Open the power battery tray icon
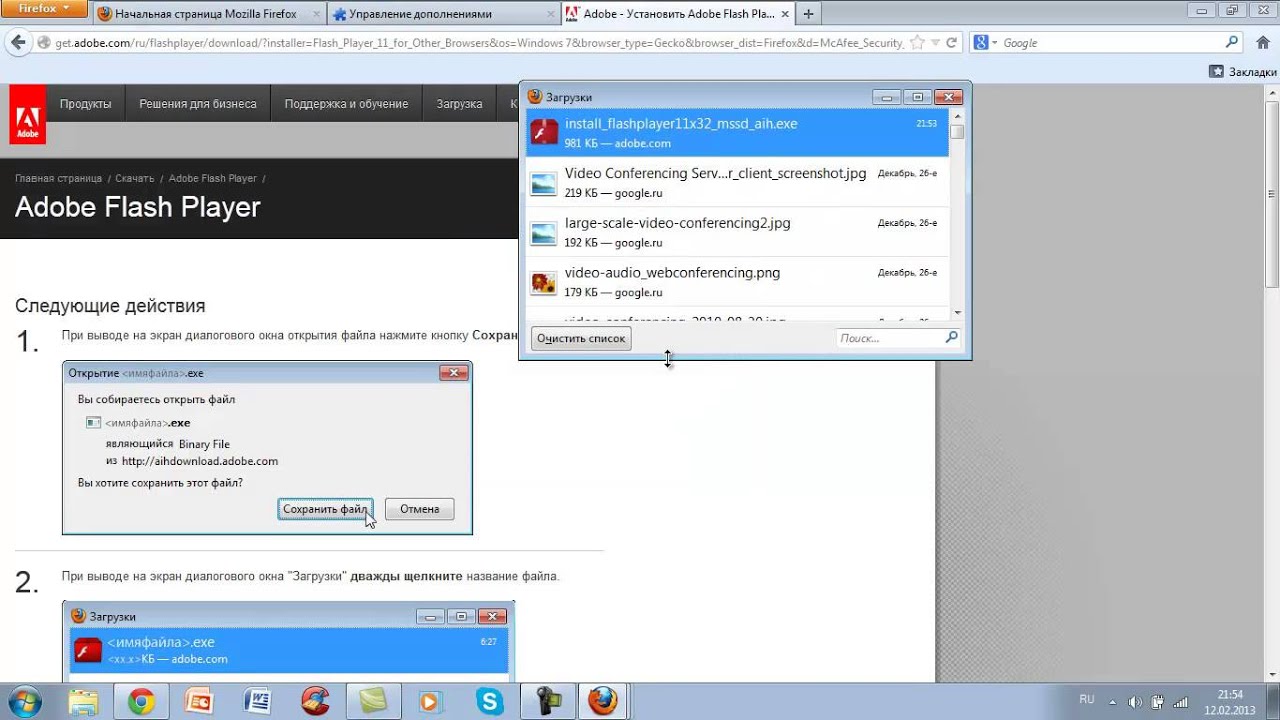 [x=1159, y=702]
